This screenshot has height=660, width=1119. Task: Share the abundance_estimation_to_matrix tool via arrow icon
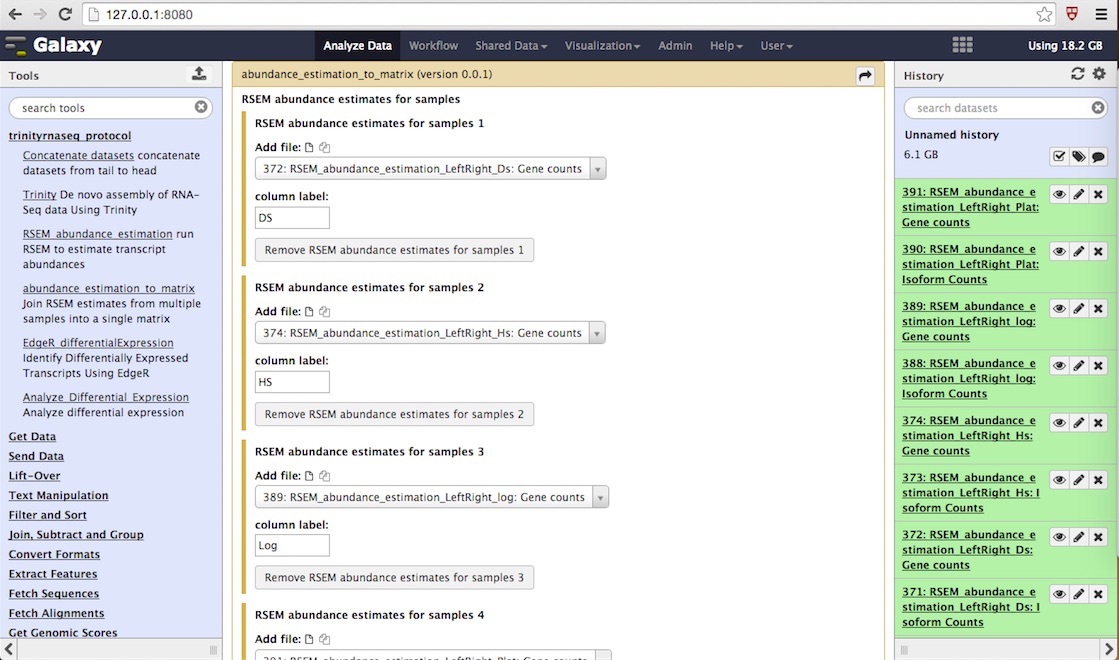(x=865, y=75)
